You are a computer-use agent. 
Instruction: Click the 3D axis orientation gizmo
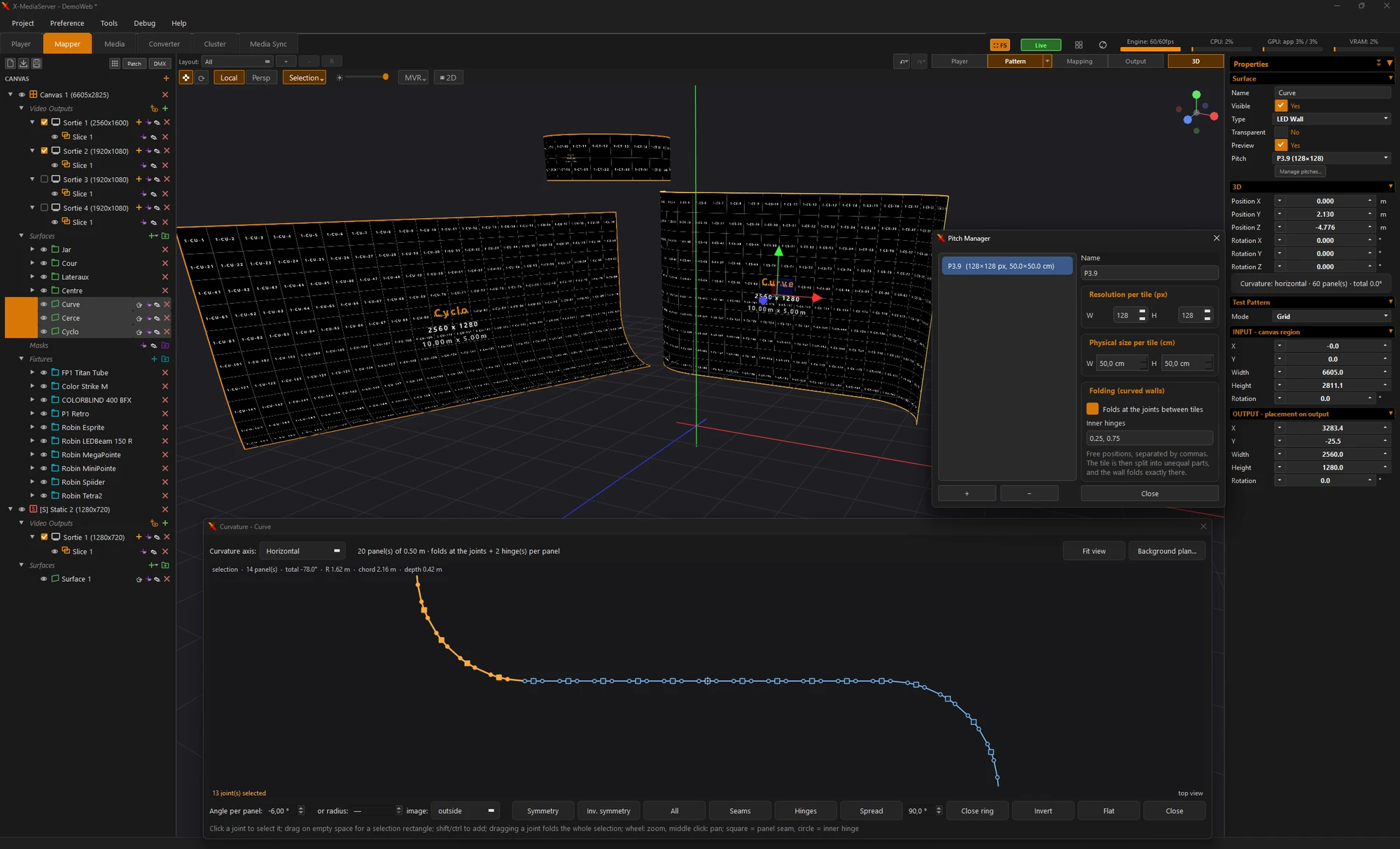pyautogui.click(x=1198, y=111)
